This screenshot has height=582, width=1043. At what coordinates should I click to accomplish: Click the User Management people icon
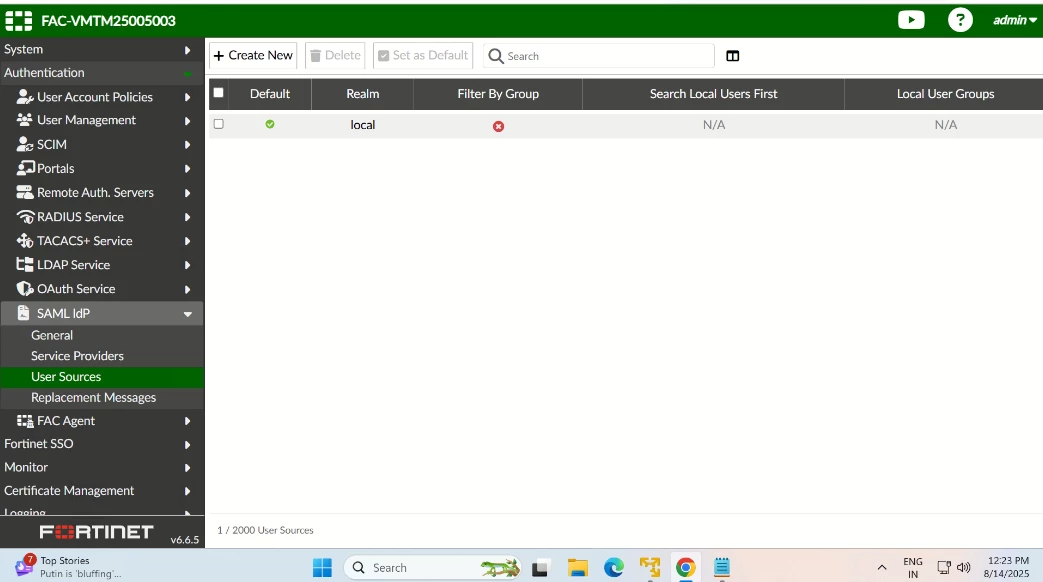[25, 120]
